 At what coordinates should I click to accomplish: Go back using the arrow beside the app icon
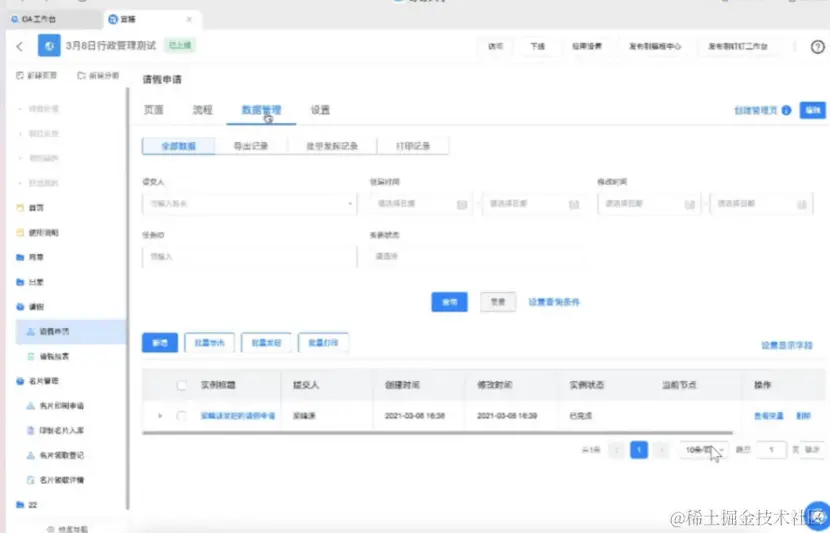[20, 47]
